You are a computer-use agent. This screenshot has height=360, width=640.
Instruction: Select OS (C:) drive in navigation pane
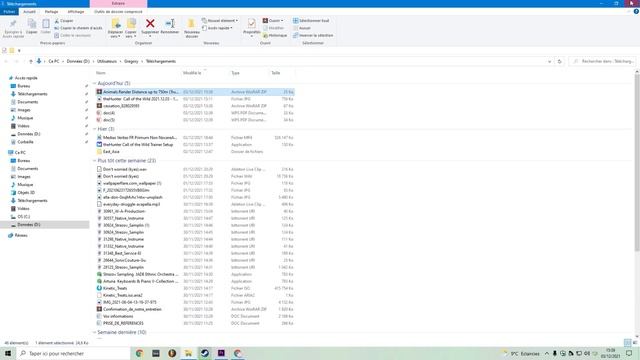pos(24,217)
